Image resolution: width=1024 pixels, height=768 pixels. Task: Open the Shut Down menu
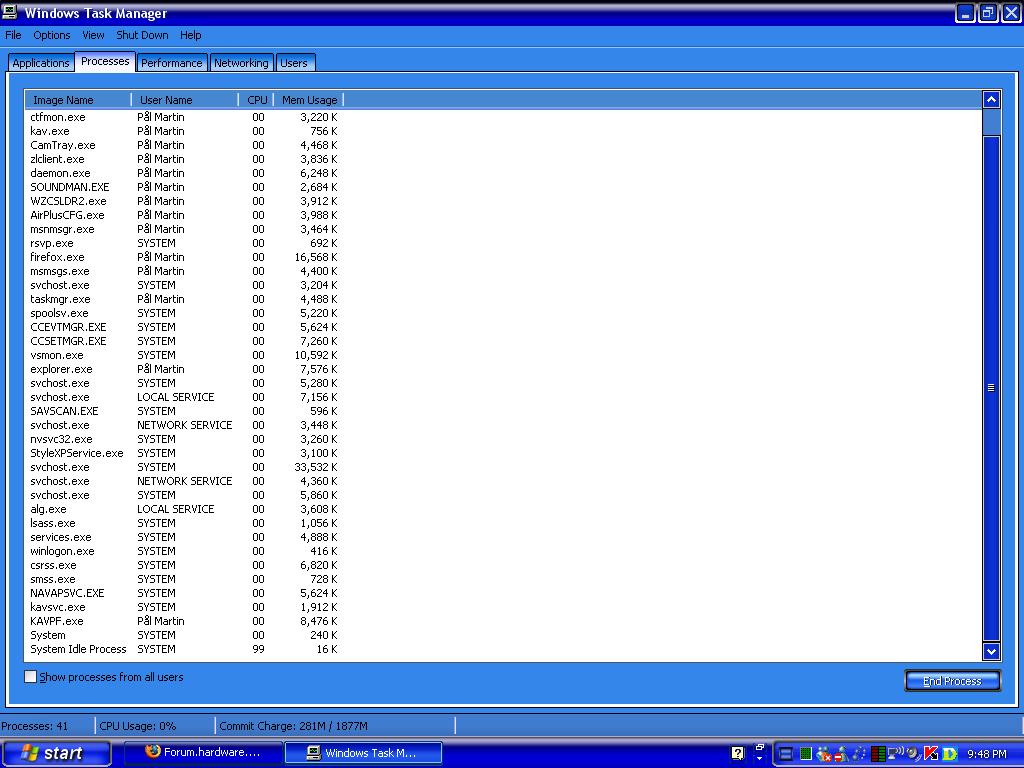[x=142, y=35]
